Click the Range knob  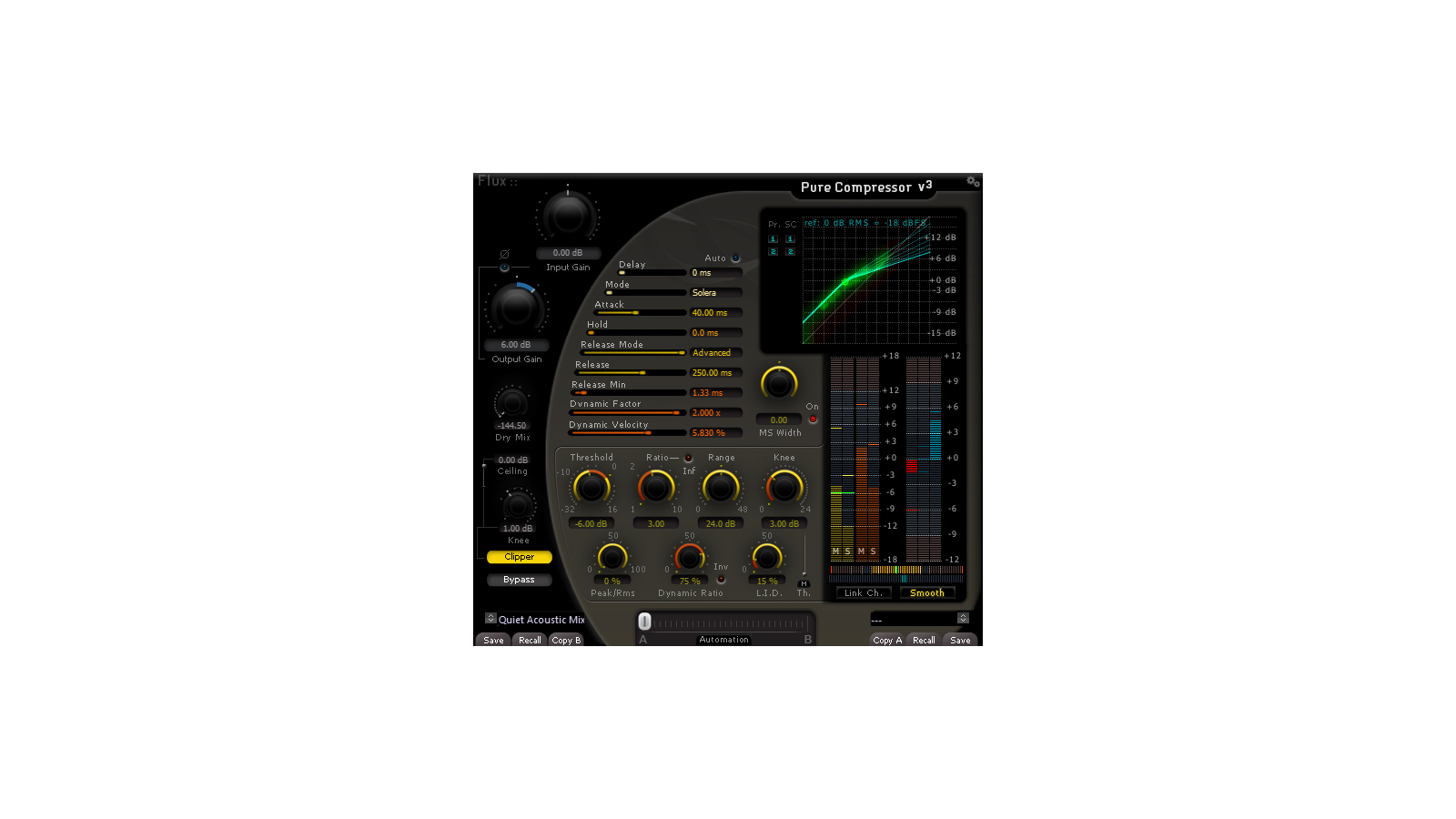point(721,488)
